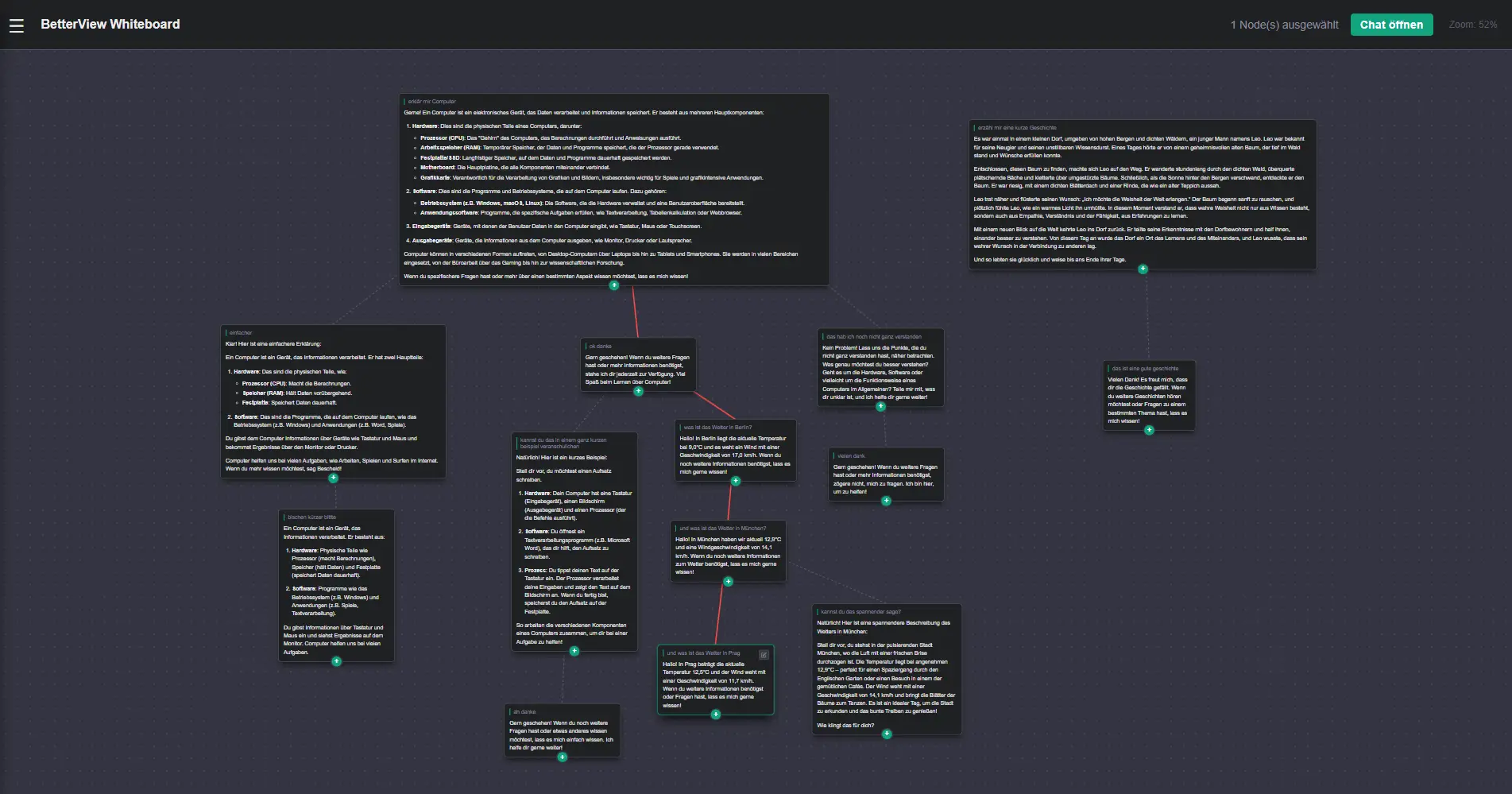The height and width of the screenshot is (794, 1512).
Task: Add child node under 'das hab ich noch nicht ganz verstanden'
Action: point(880,406)
